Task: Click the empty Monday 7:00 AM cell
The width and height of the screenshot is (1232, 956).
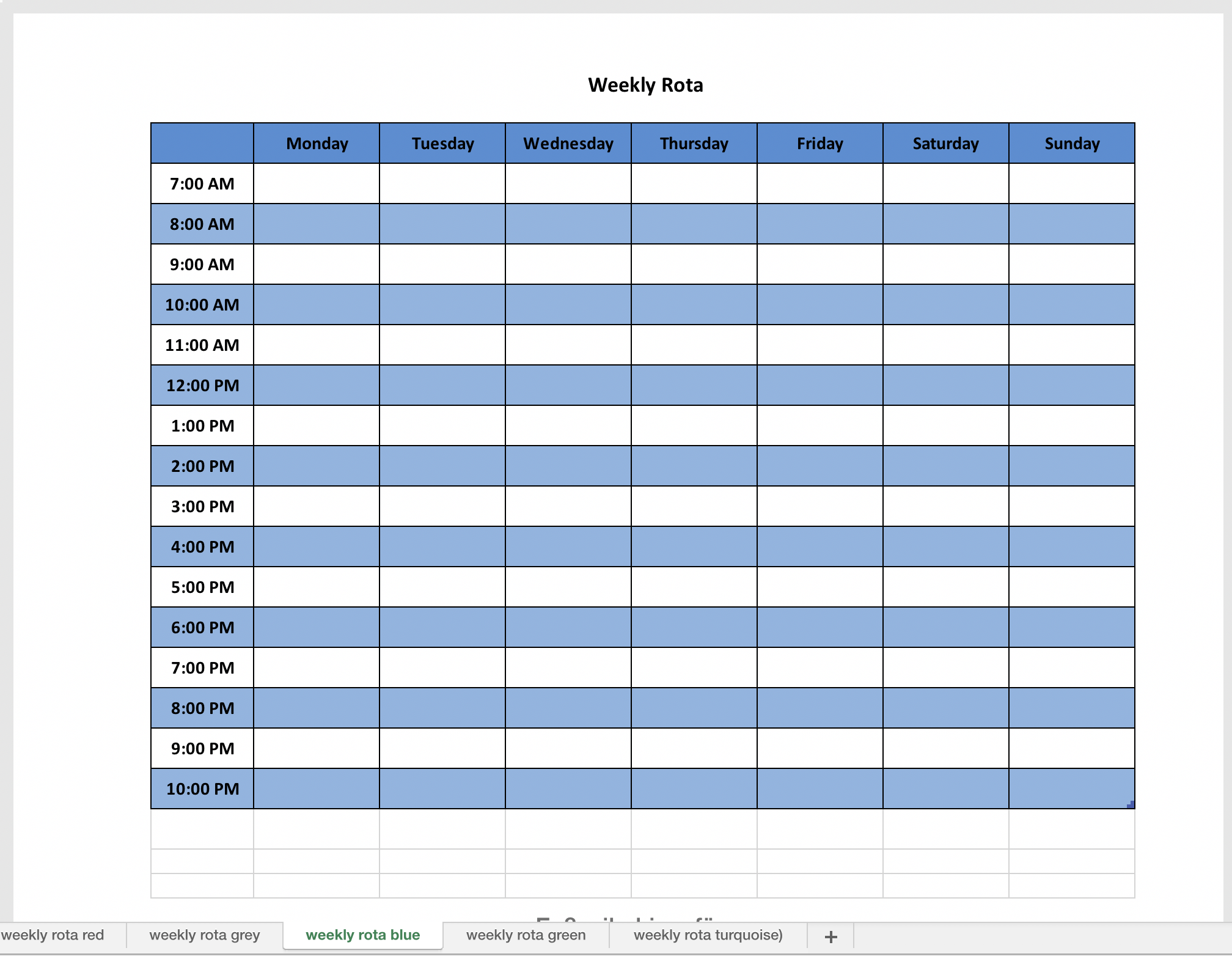Action: [x=317, y=183]
